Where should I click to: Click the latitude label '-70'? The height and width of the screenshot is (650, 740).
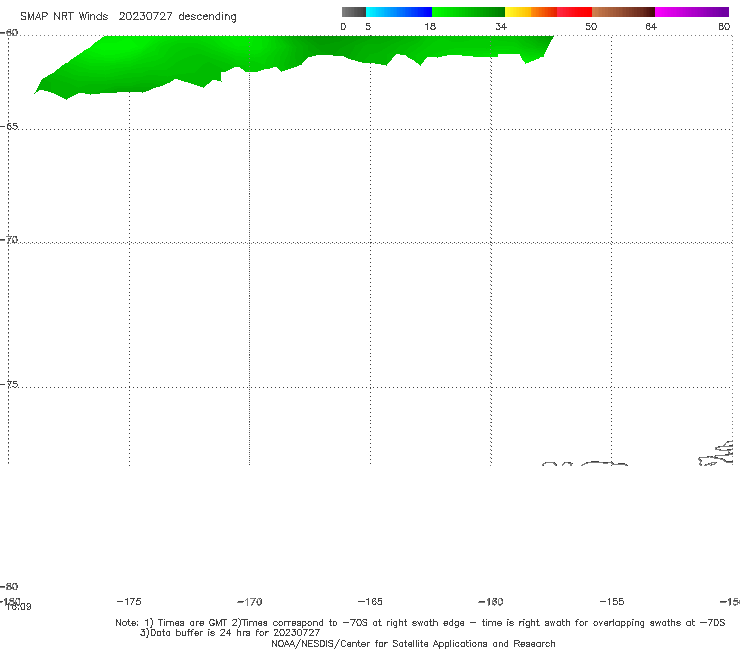pyautogui.click(x=9, y=240)
